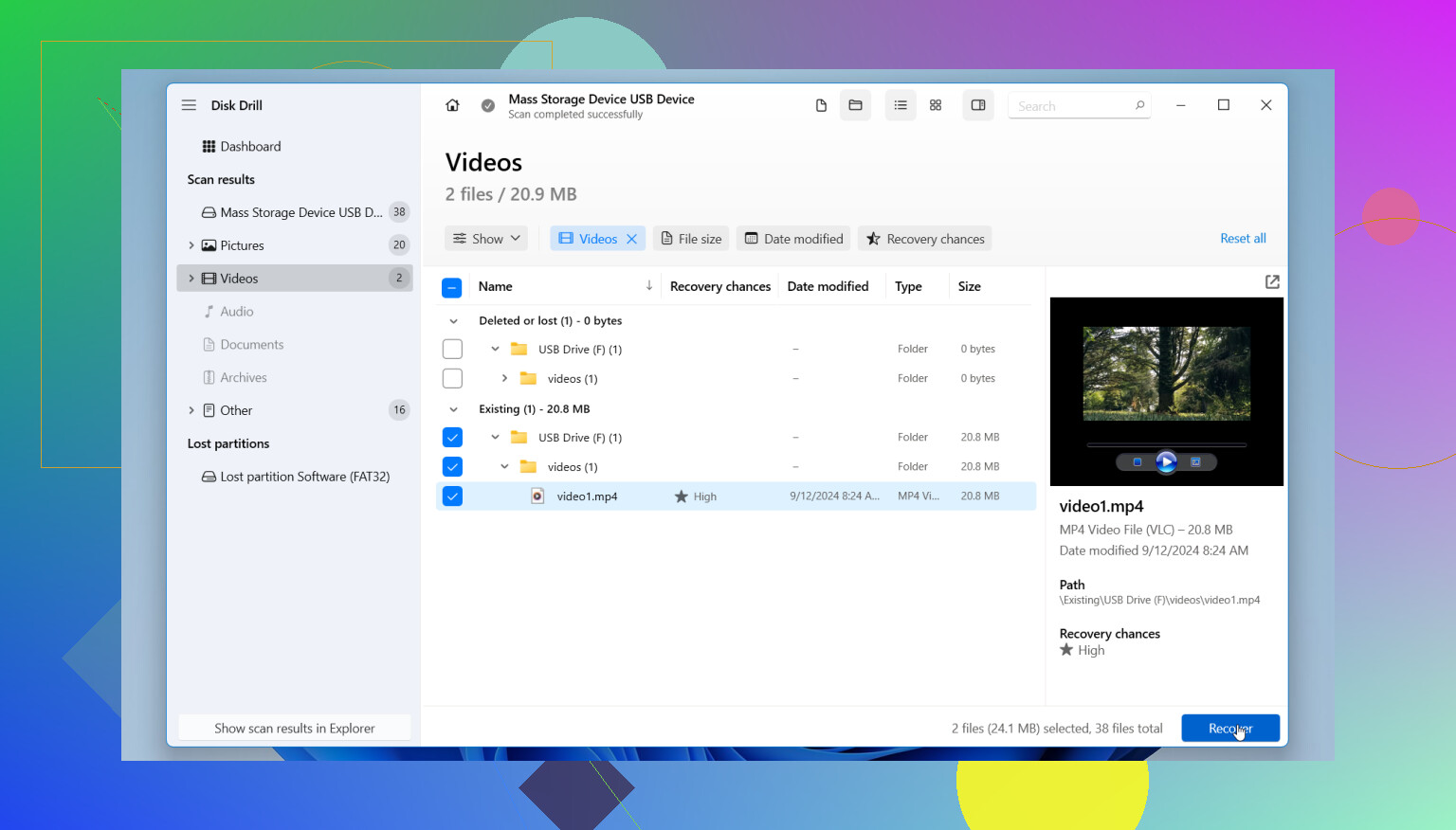Collapse existing USB Drive (F) folder
Image resolution: width=1456 pixels, height=830 pixels.
click(x=495, y=437)
